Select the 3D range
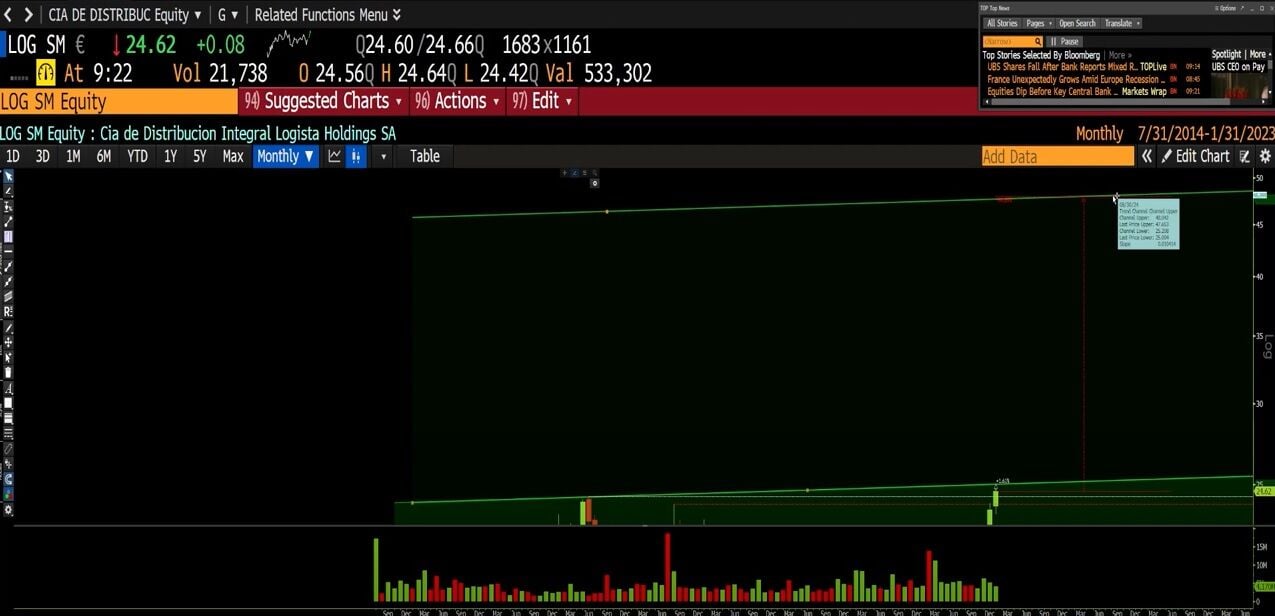1275x616 pixels. pyautogui.click(x=43, y=156)
